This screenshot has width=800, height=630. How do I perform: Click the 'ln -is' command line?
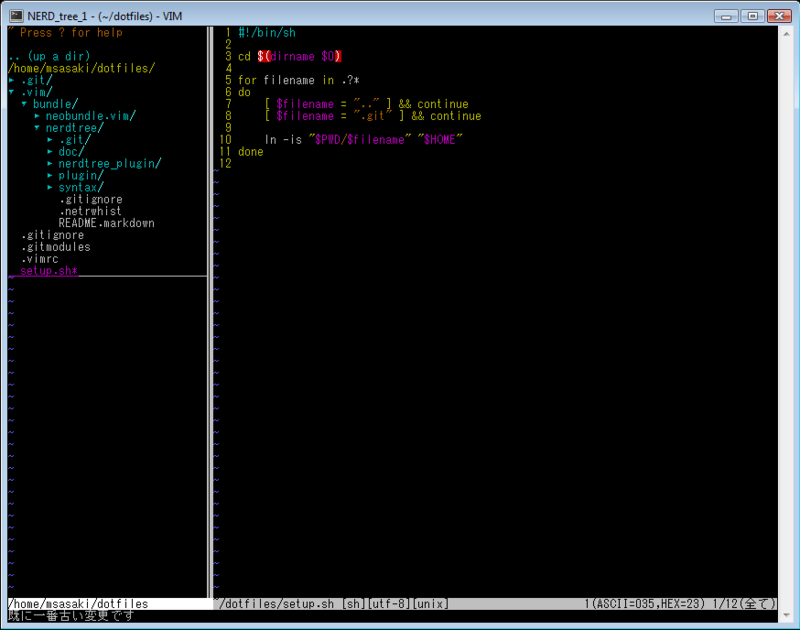[x=363, y=140]
